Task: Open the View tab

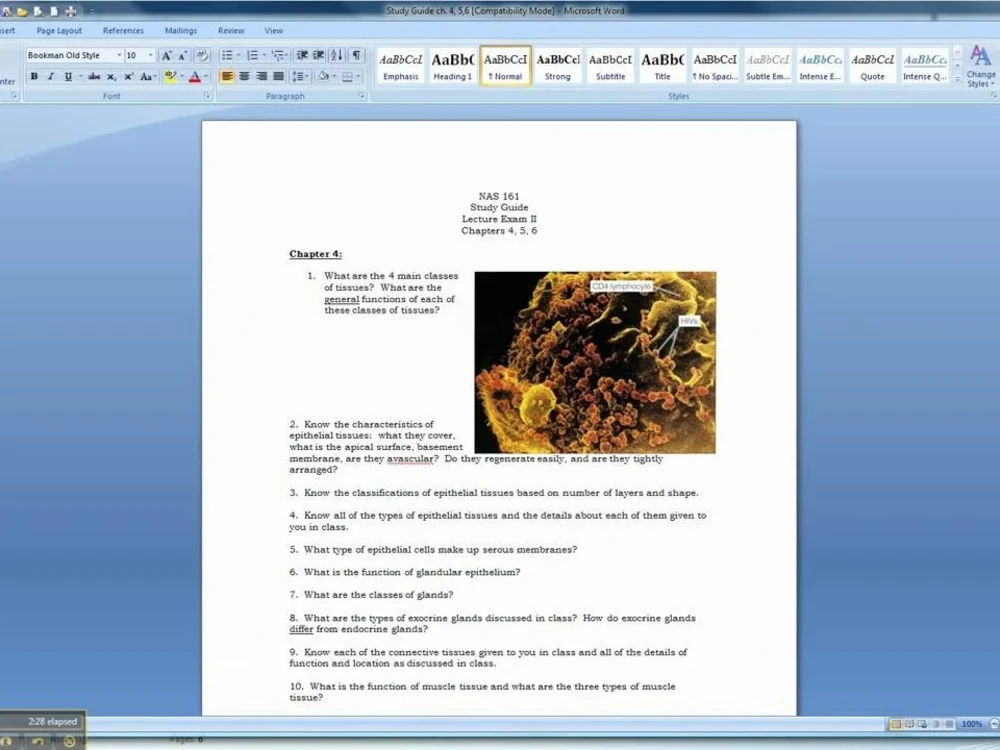Action: [274, 31]
